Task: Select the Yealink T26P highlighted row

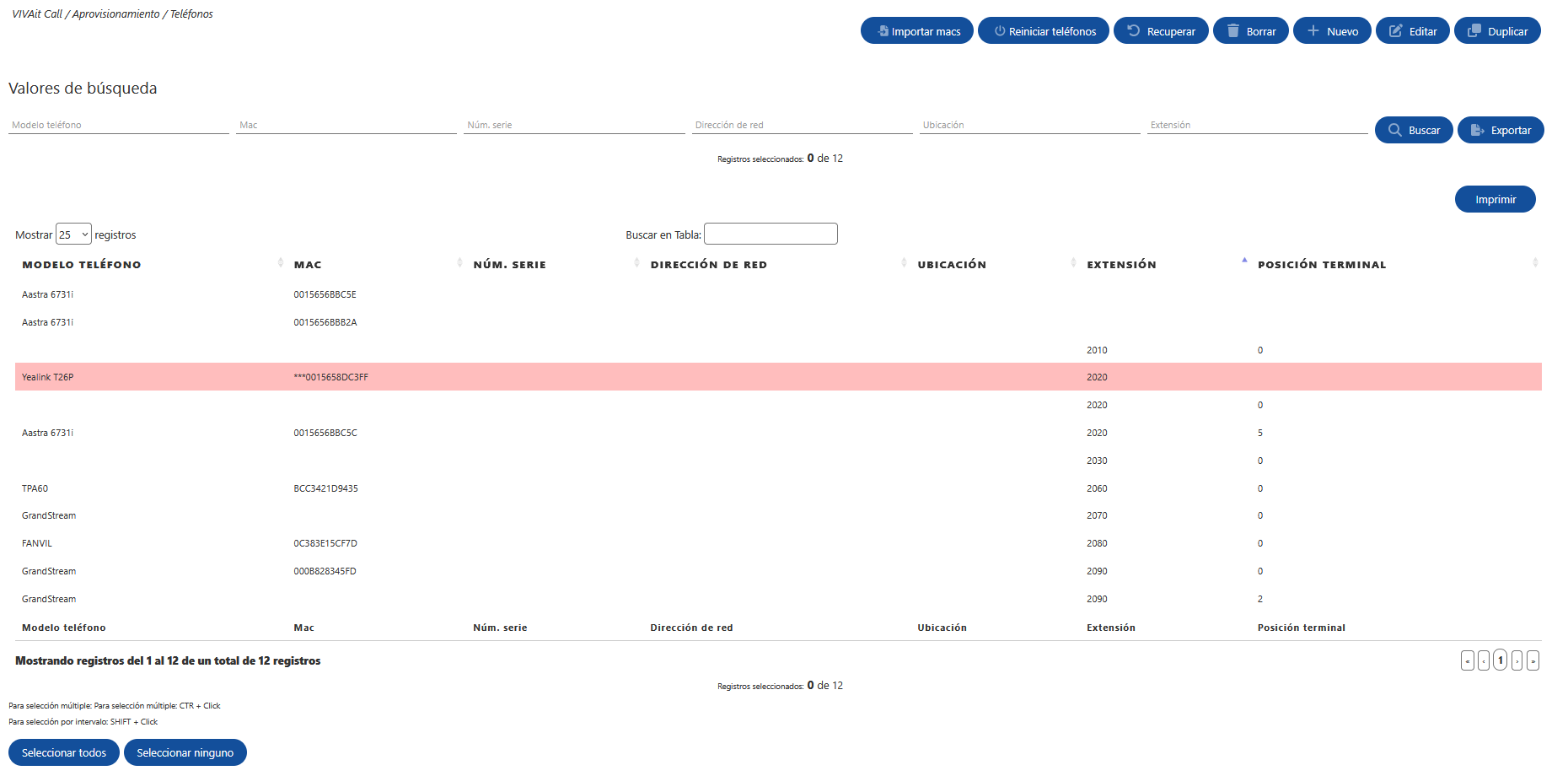Action: pos(778,377)
